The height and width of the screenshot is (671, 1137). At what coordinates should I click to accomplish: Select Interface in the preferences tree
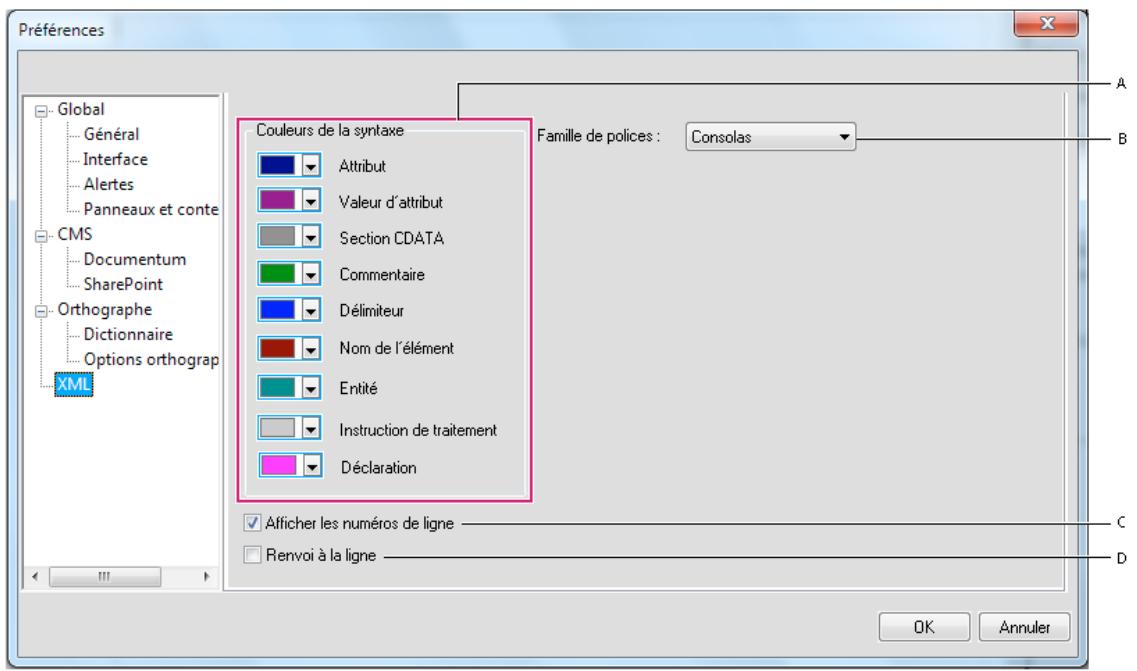tap(115, 159)
